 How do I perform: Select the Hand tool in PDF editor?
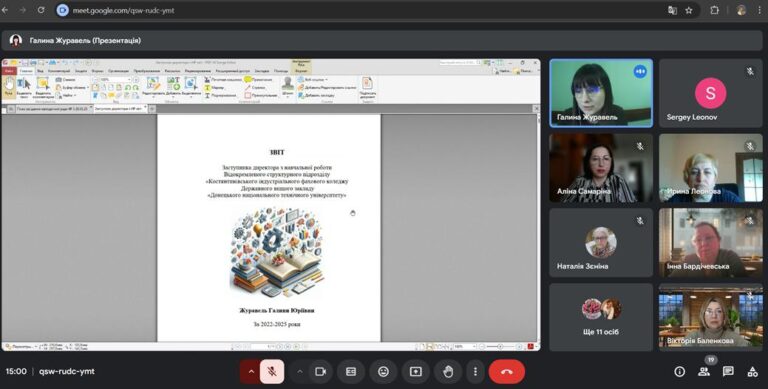(8, 86)
